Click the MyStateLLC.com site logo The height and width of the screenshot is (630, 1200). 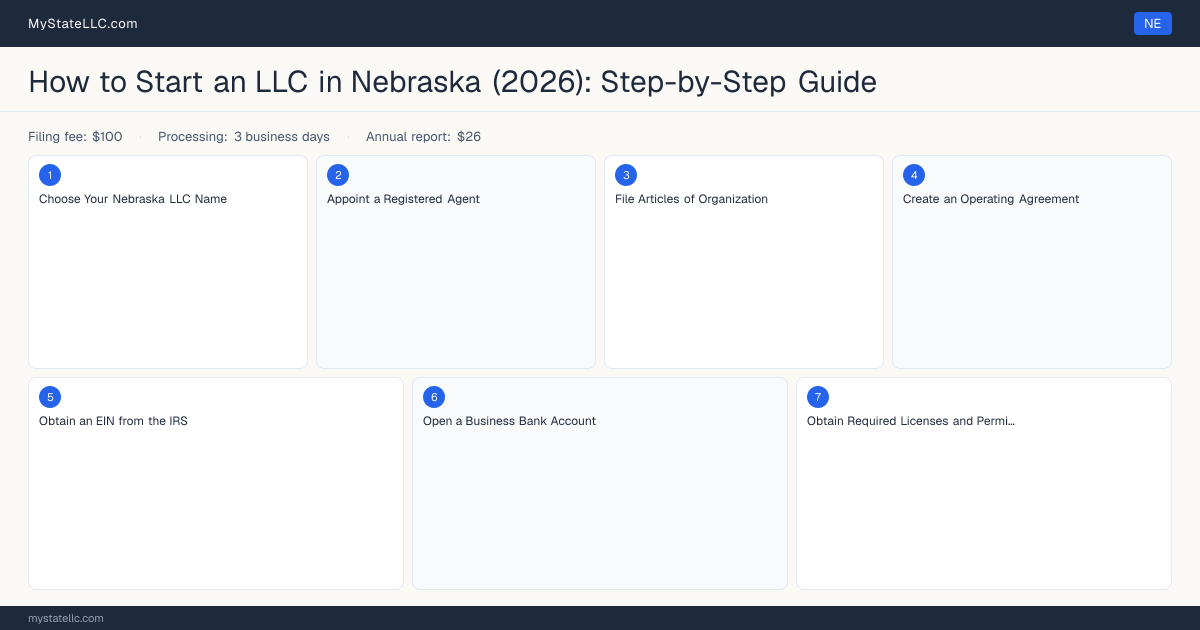83,23
